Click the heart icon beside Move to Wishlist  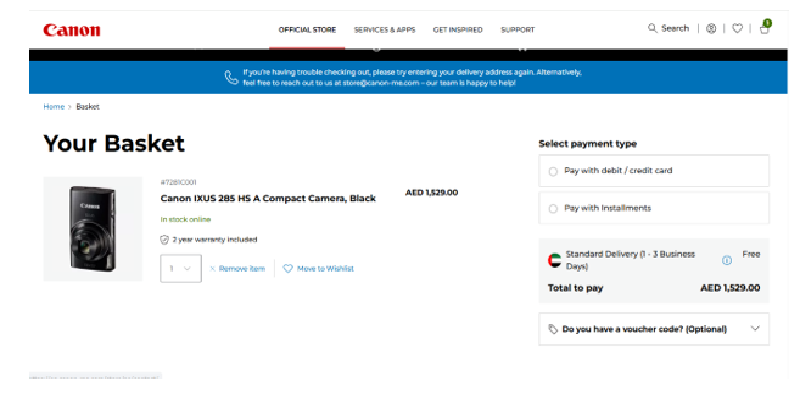tap(288, 268)
